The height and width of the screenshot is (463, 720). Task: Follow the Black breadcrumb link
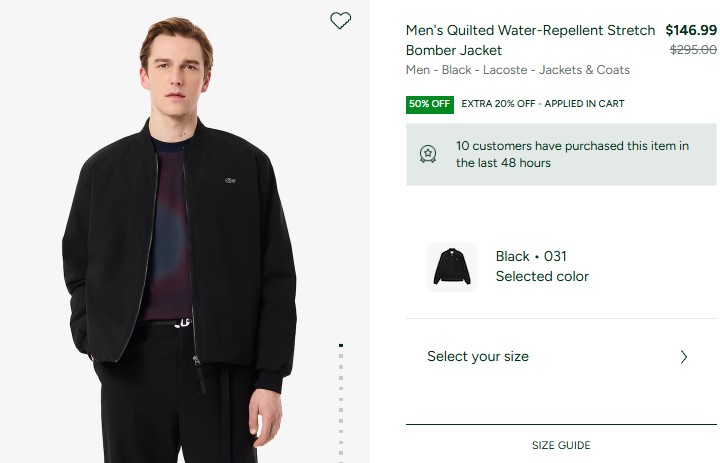456,70
